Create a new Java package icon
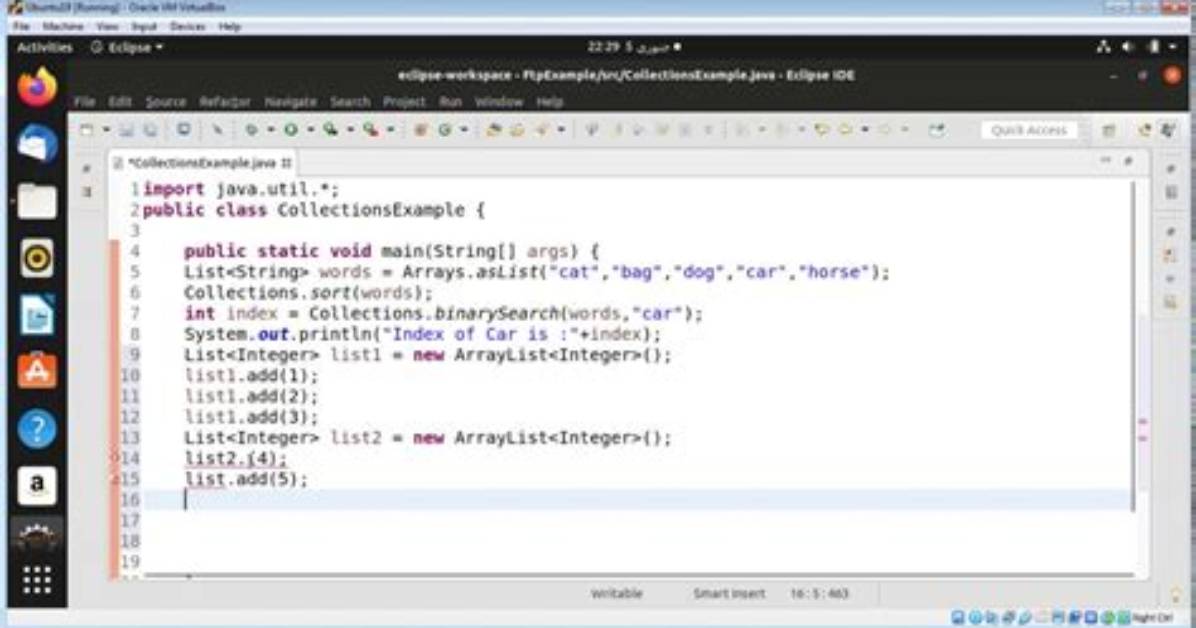The image size is (1196, 628). 420,130
